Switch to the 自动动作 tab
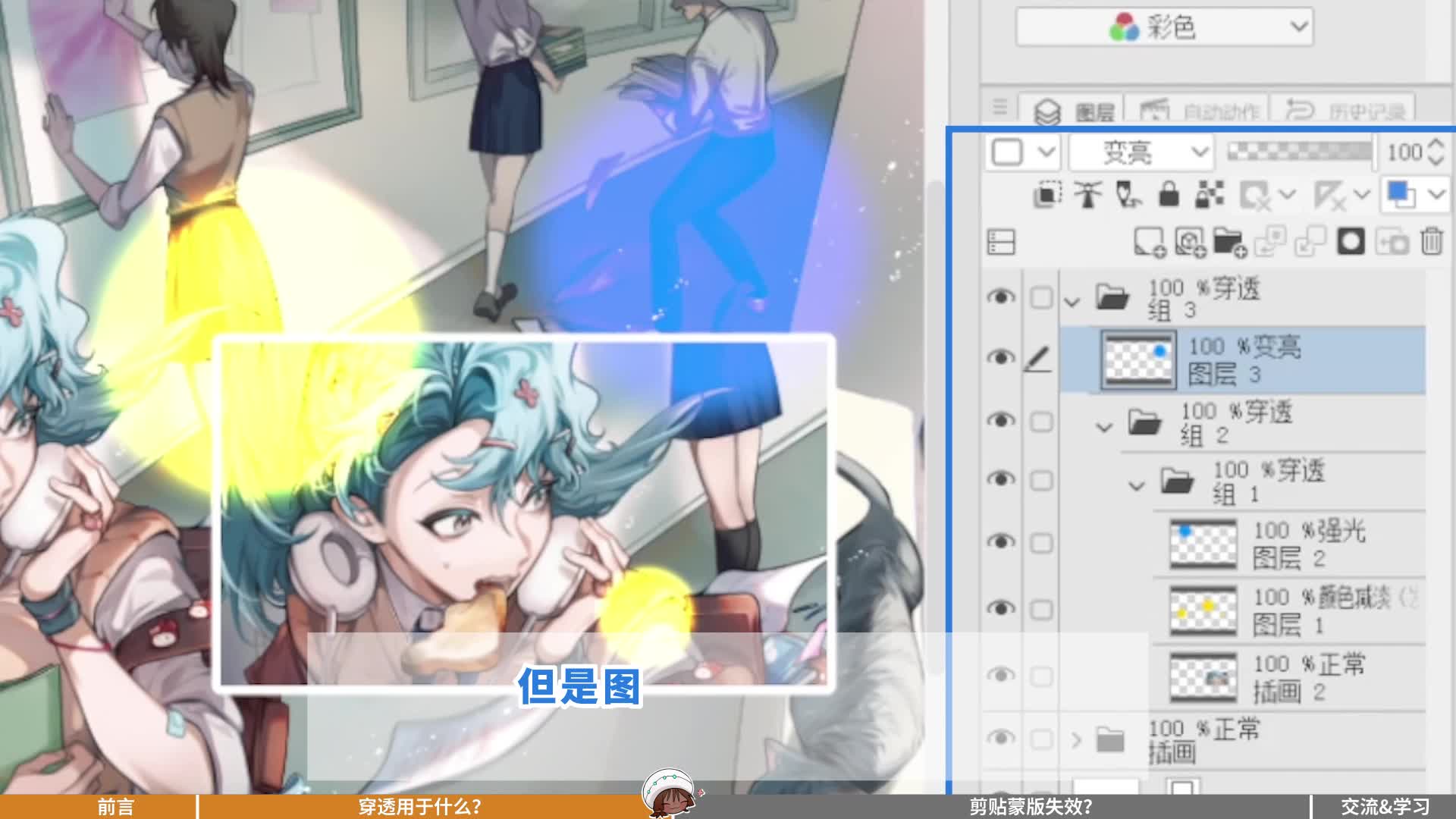 point(1198,111)
